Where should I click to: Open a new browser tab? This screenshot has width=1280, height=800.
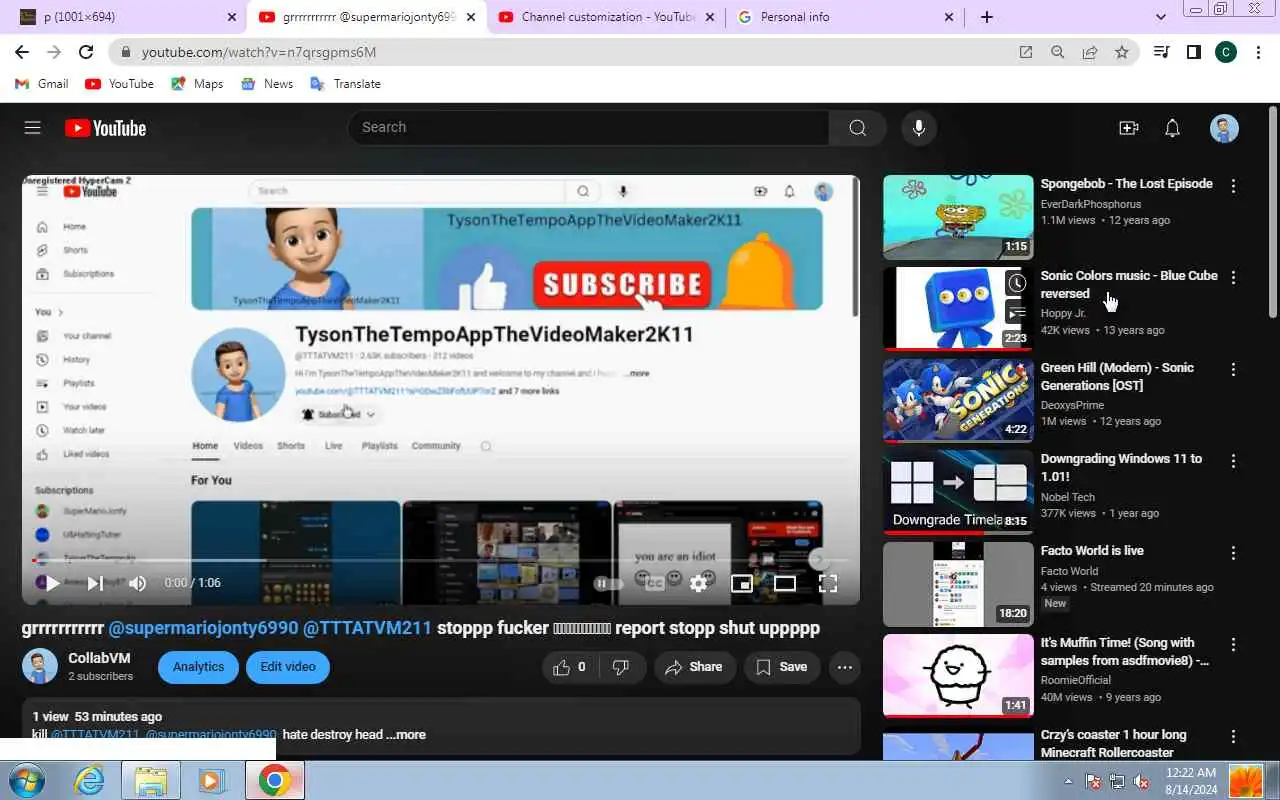pos(987,17)
